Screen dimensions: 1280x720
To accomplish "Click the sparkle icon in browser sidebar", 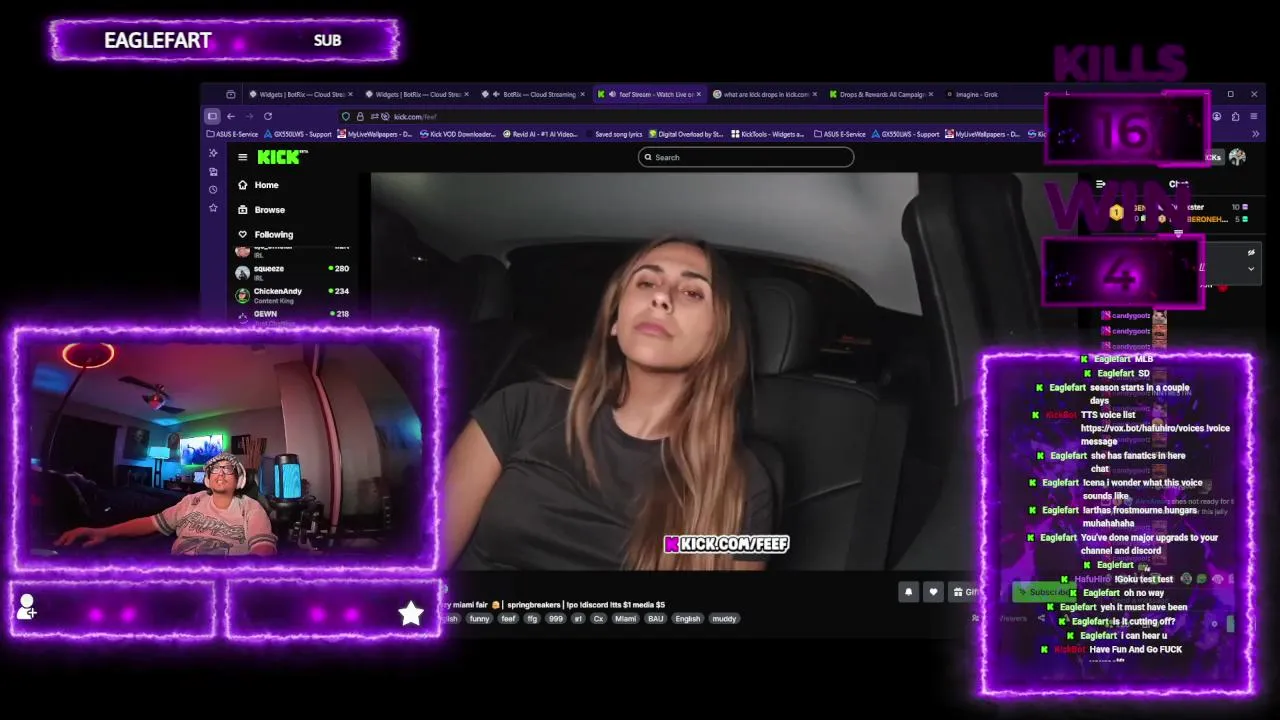I will point(213,153).
